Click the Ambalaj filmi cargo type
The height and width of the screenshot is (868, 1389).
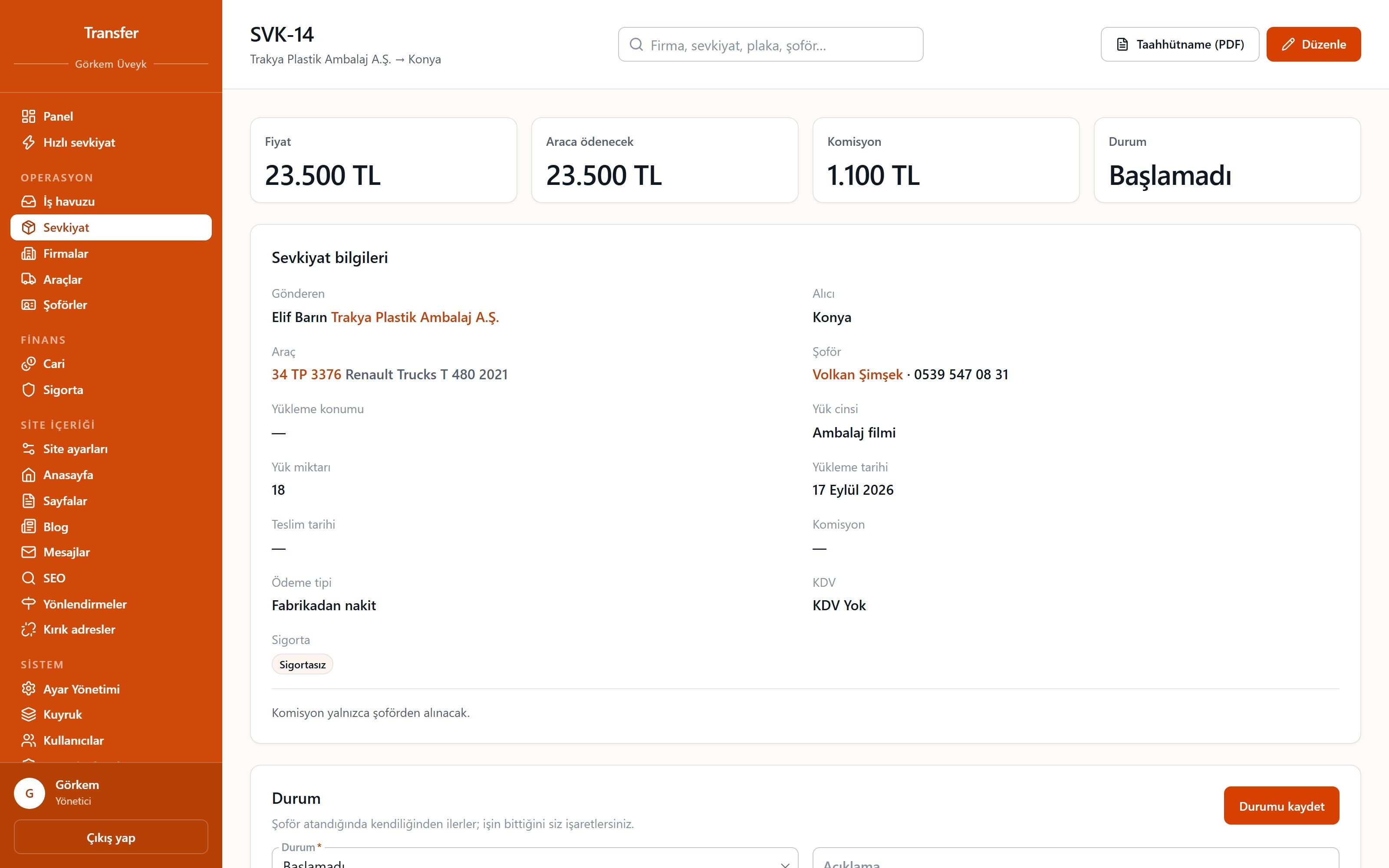click(x=854, y=433)
